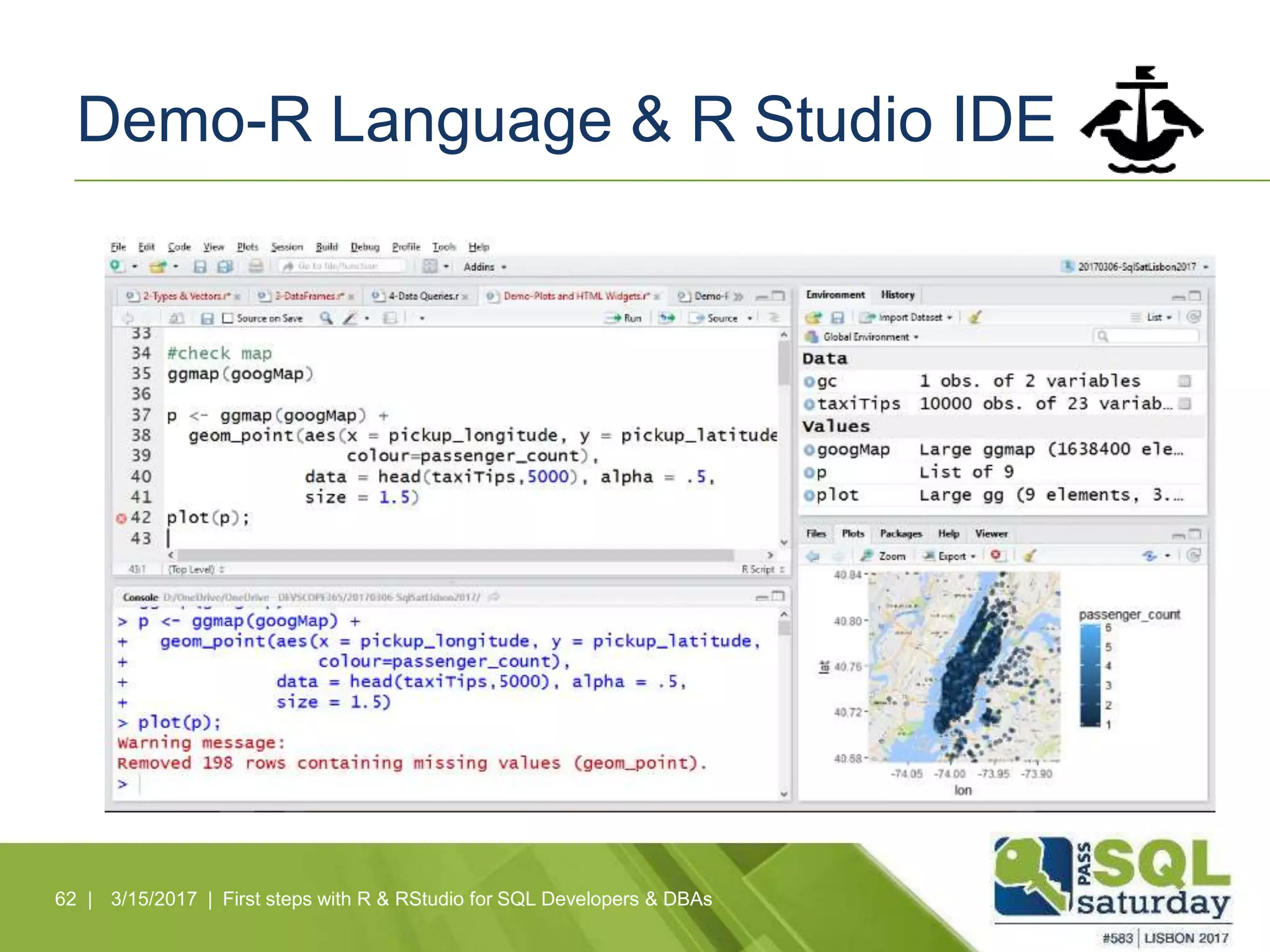Click the Go to file/function field

pyautogui.click(x=342, y=267)
